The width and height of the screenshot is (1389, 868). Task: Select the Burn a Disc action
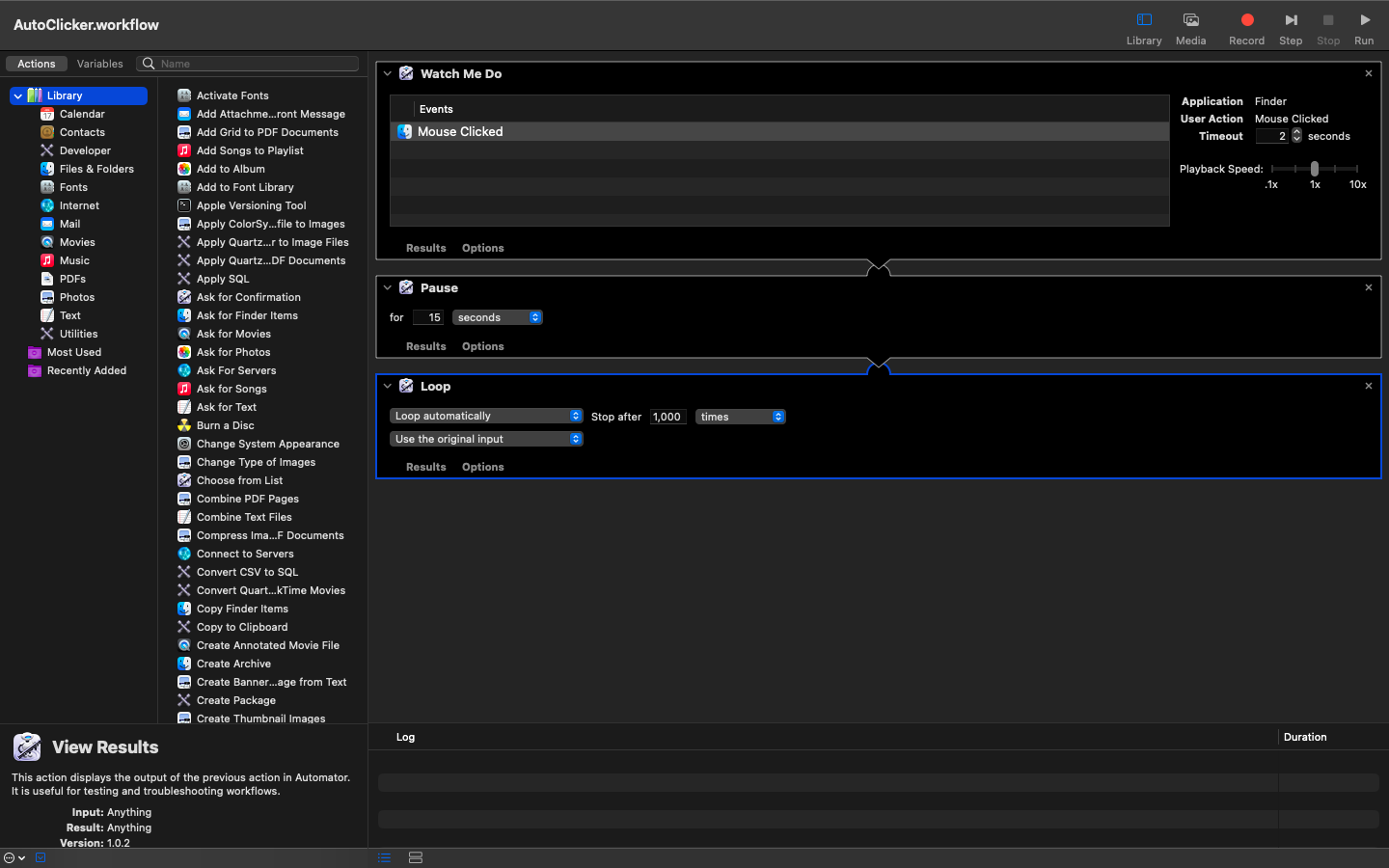pyautogui.click(x=225, y=425)
